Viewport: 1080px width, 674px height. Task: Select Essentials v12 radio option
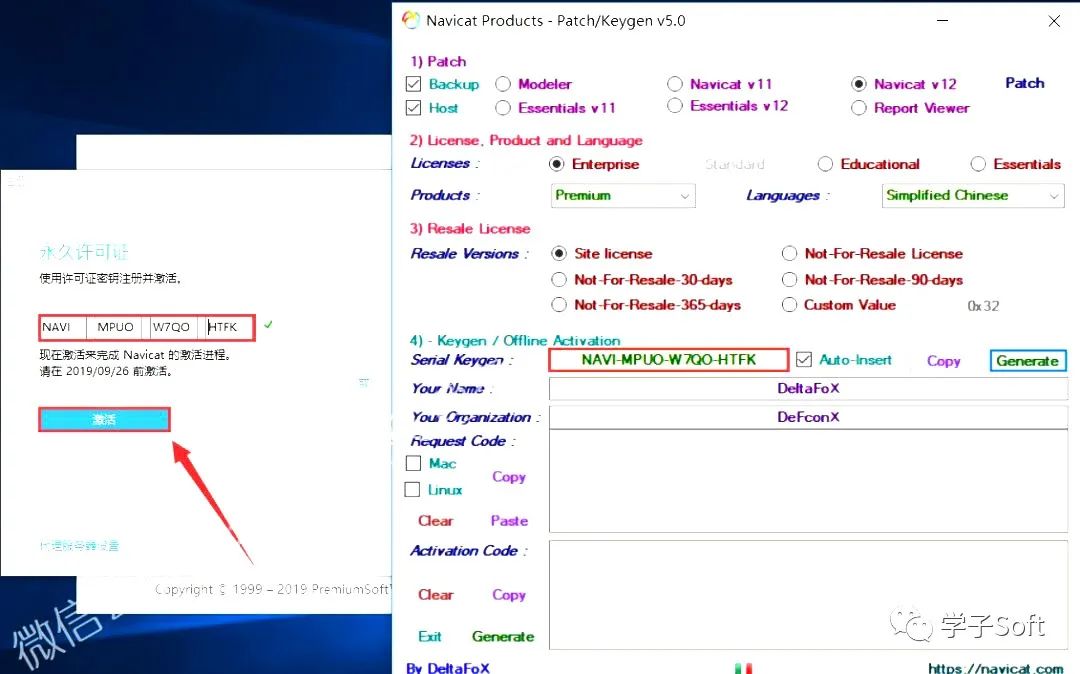675,105
